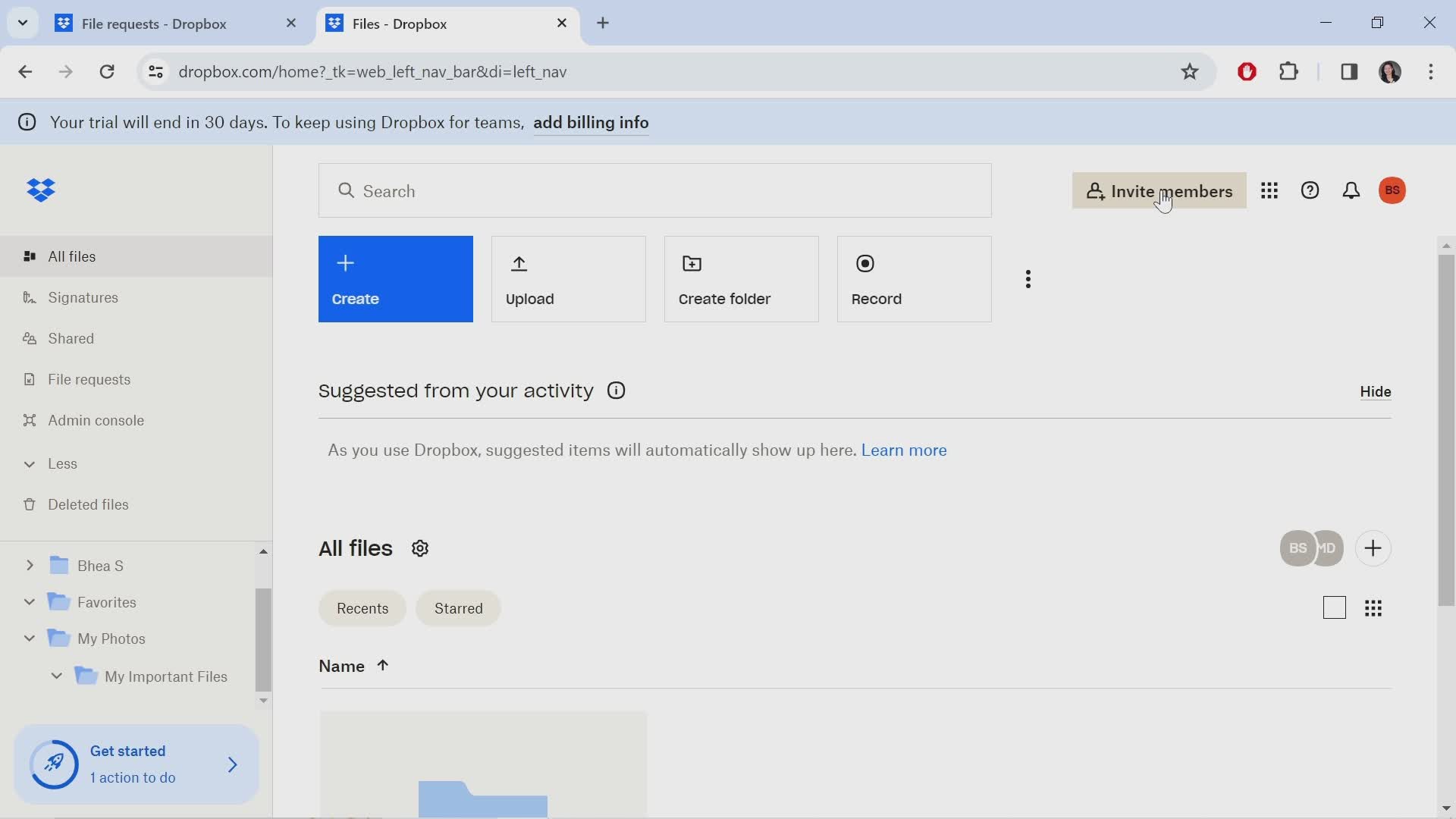Toggle the Starred files tab
The height and width of the screenshot is (819, 1456).
(x=458, y=608)
